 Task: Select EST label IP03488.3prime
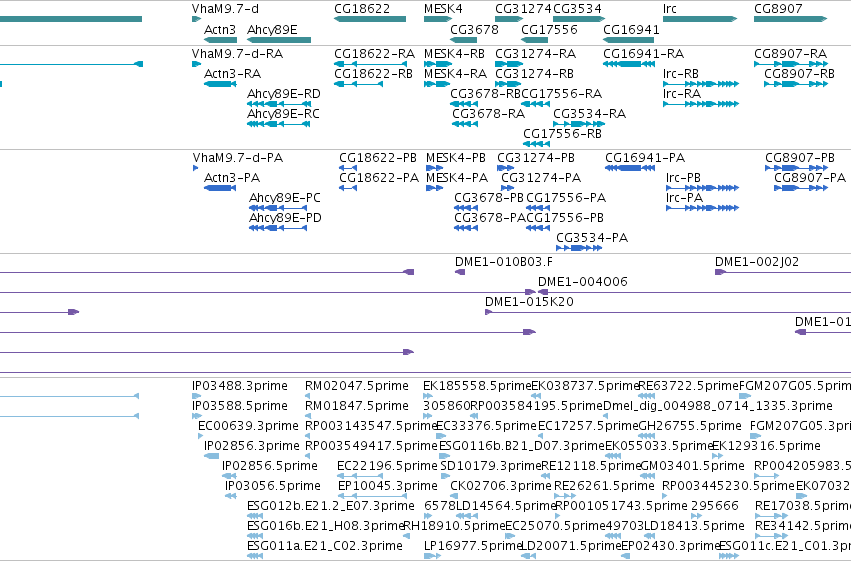pos(240,386)
